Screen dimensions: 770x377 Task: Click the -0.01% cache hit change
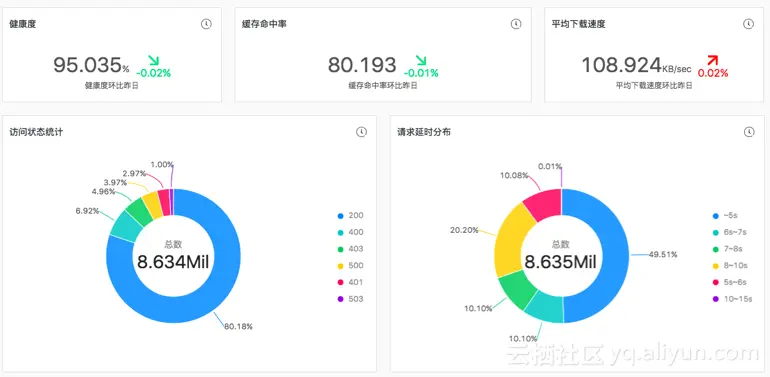421,74
